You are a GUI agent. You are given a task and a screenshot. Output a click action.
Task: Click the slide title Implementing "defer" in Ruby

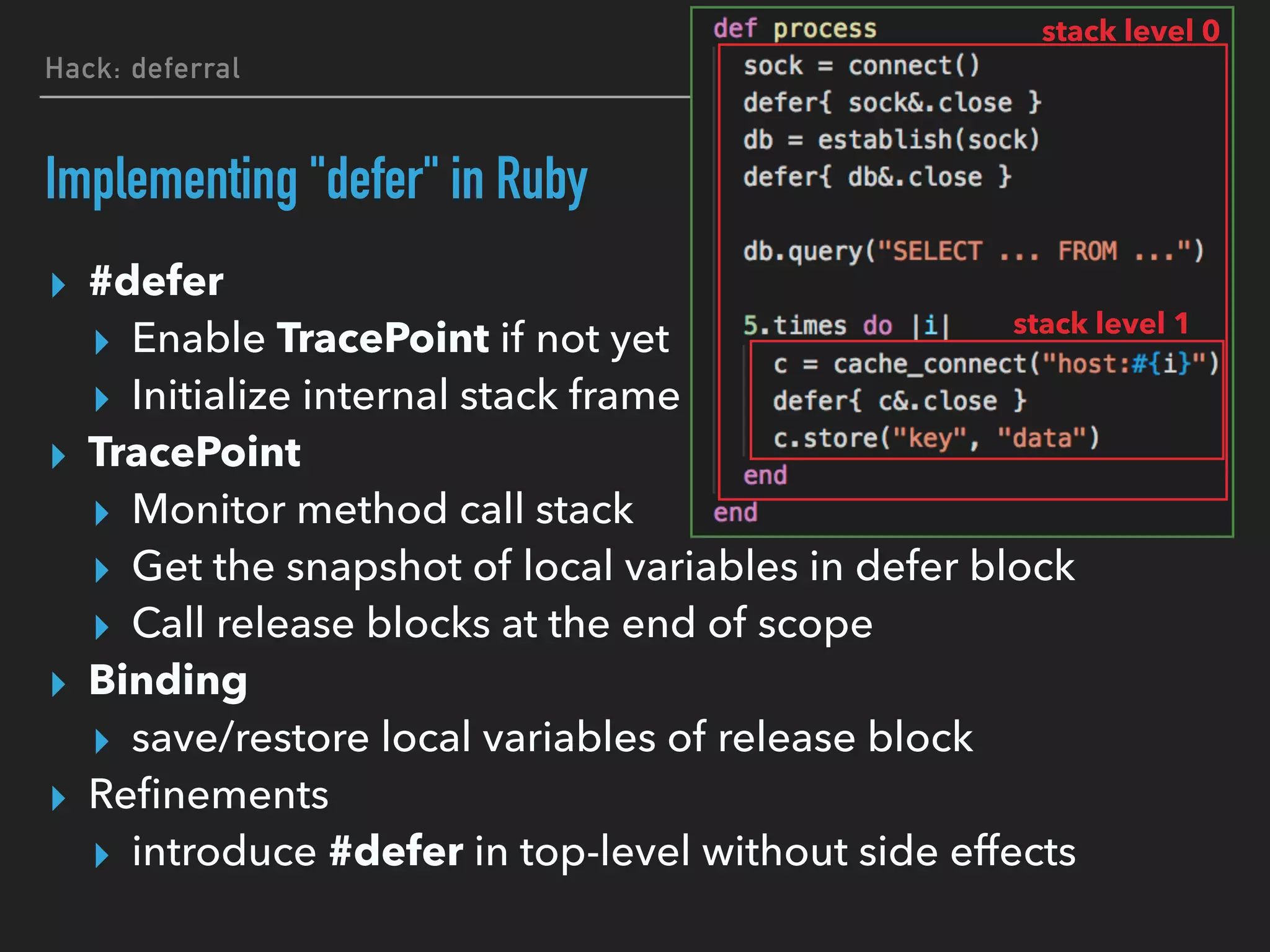[316, 180]
